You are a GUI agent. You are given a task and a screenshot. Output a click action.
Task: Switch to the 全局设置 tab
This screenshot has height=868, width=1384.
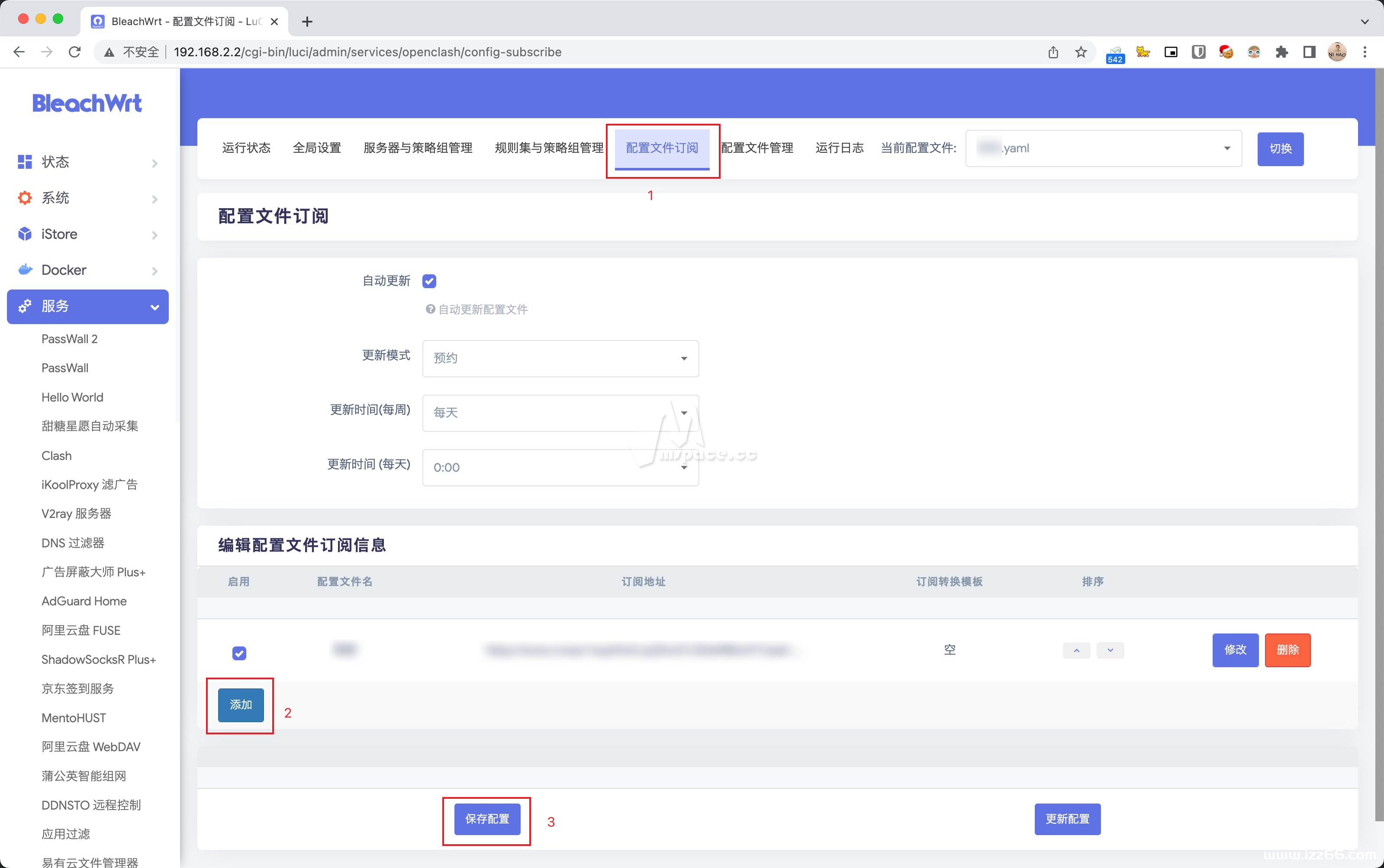pos(317,148)
